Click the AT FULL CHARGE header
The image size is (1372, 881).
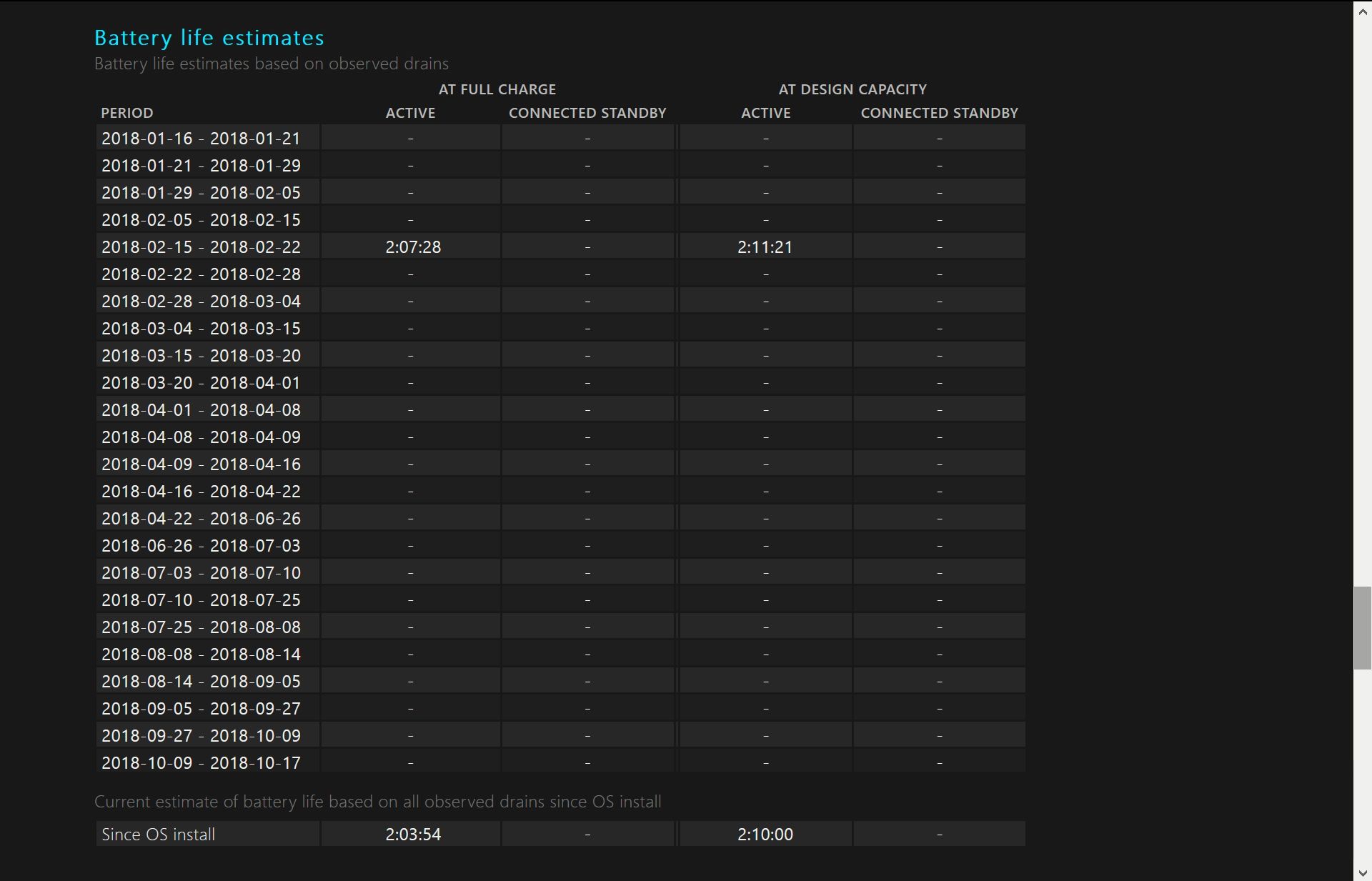click(497, 89)
